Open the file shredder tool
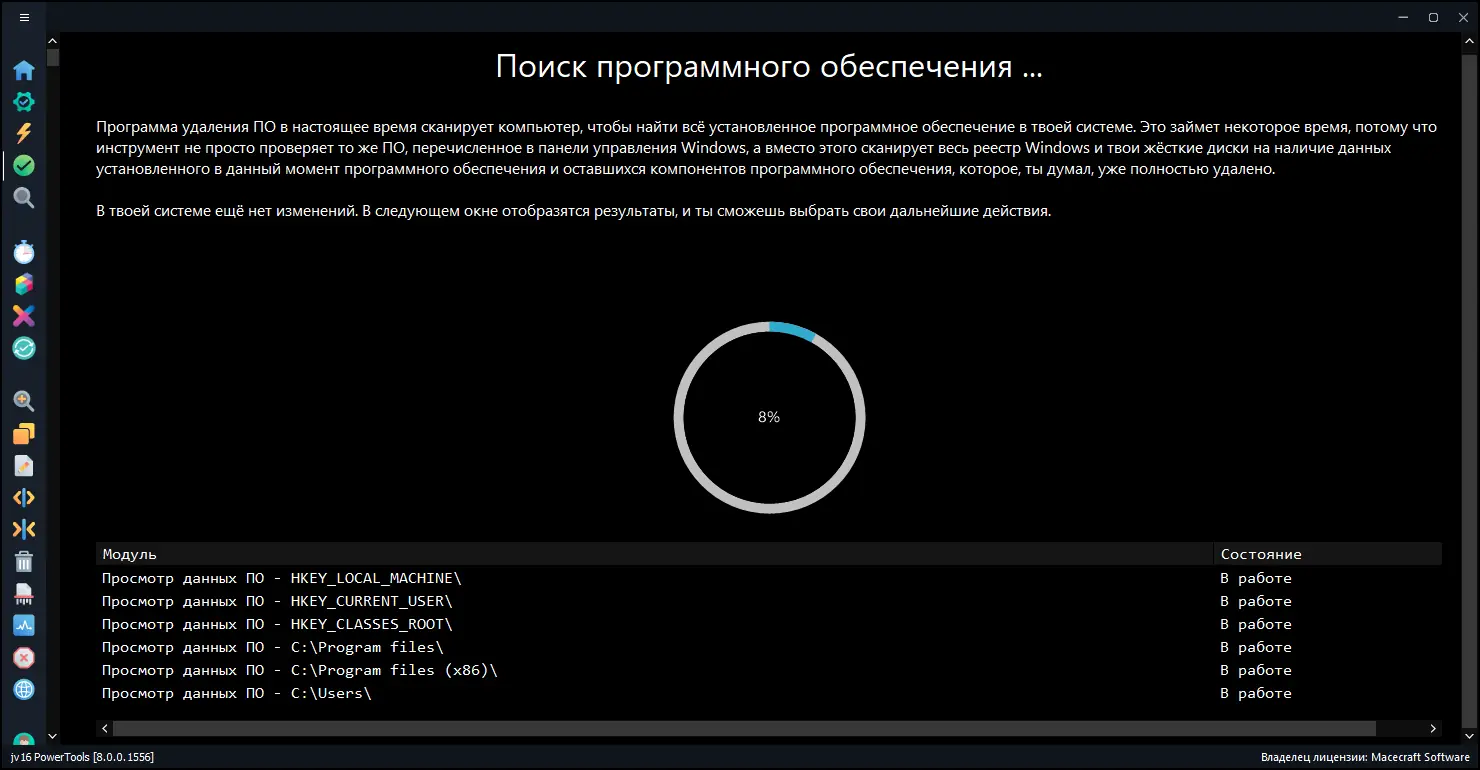The width and height of the screenshot is (1480, 770). [24, 593]
